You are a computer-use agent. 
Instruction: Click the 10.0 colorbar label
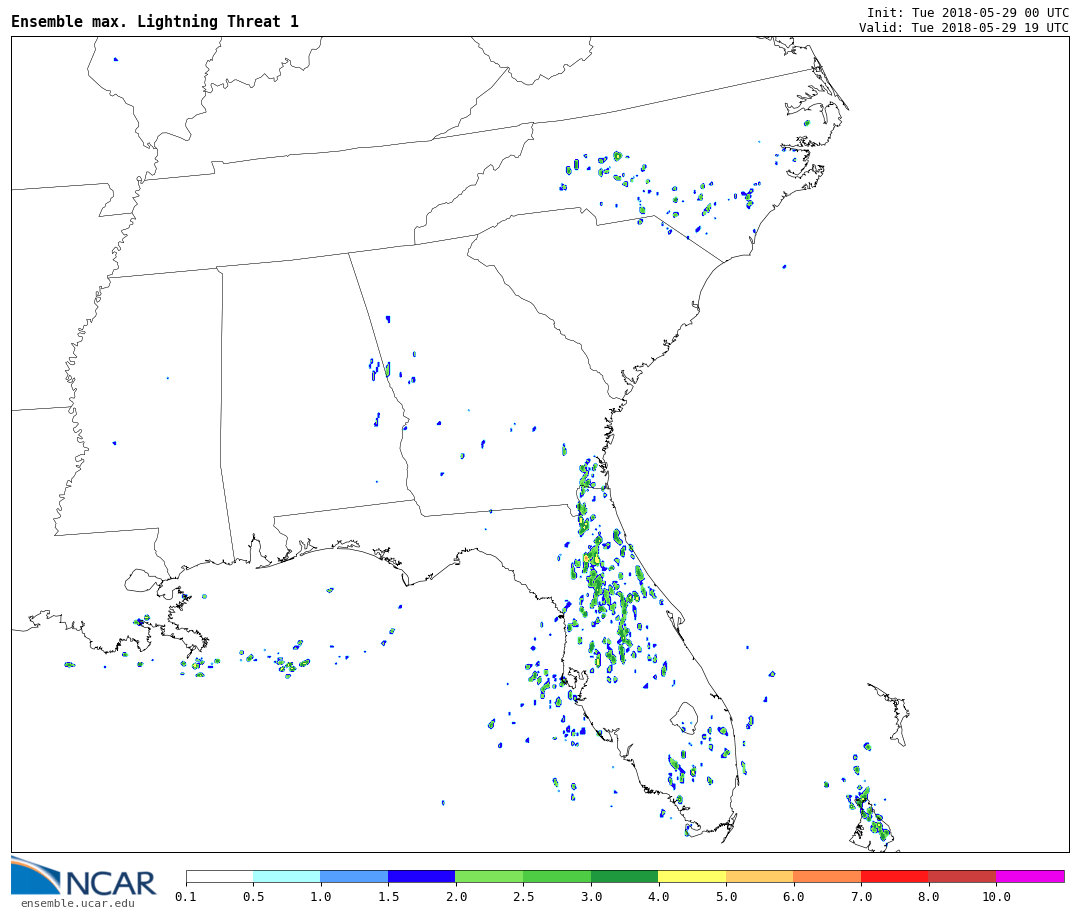(996, 896)
